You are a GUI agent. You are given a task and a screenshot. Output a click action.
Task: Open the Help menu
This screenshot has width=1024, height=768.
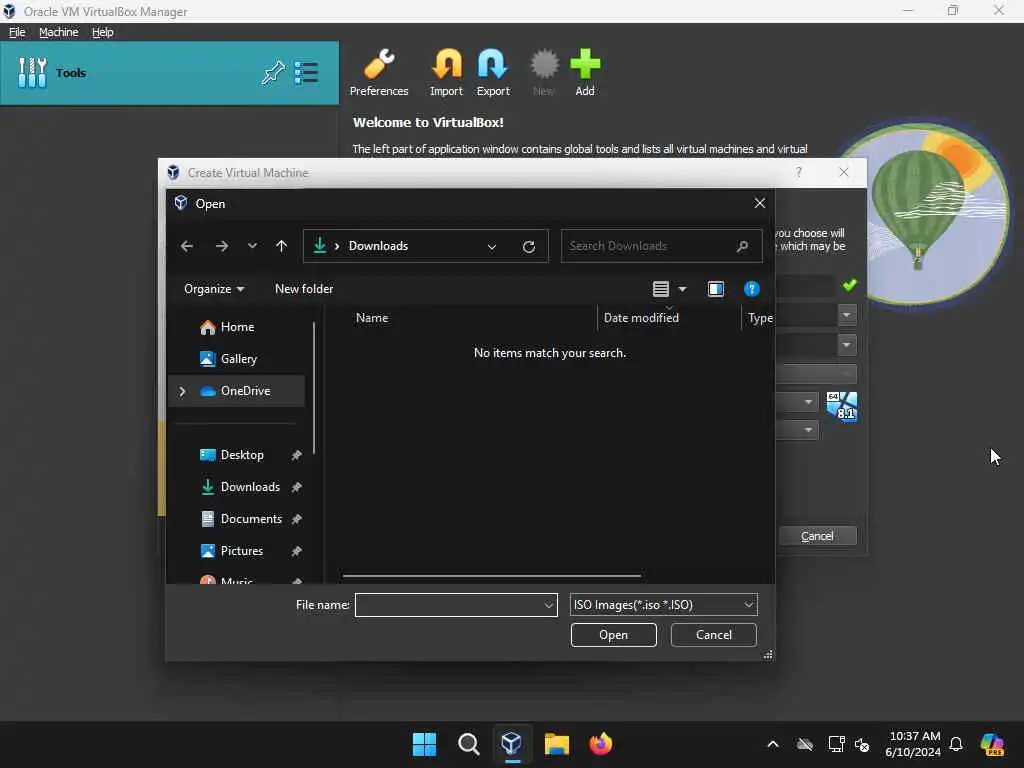pos(103,32)
